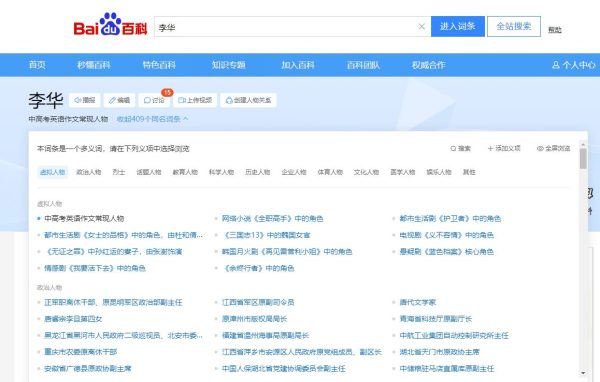Open the 特色百科 menu item
Screen dimensions: 600x382
click(x=159, y=65)
